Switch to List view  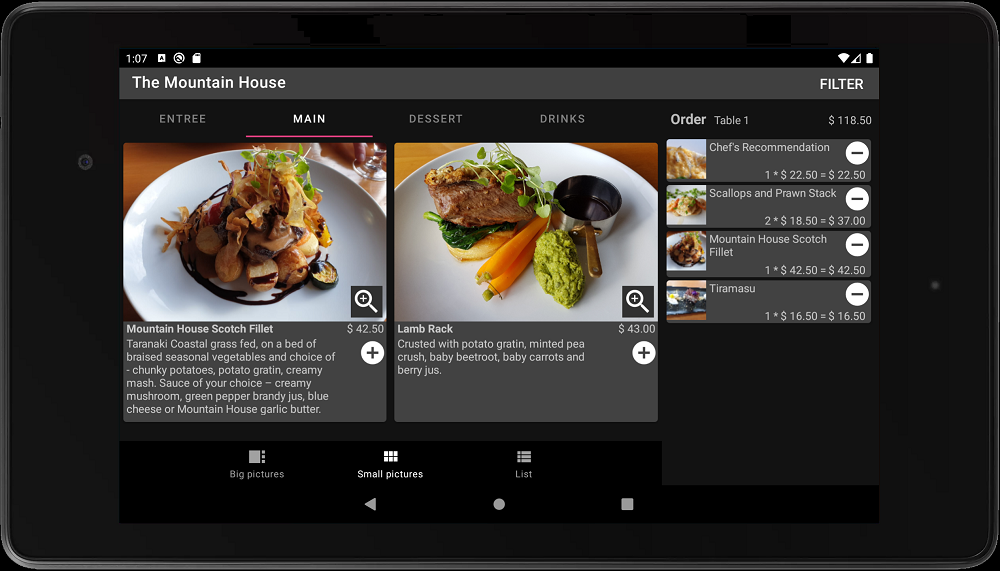(524, 464)
